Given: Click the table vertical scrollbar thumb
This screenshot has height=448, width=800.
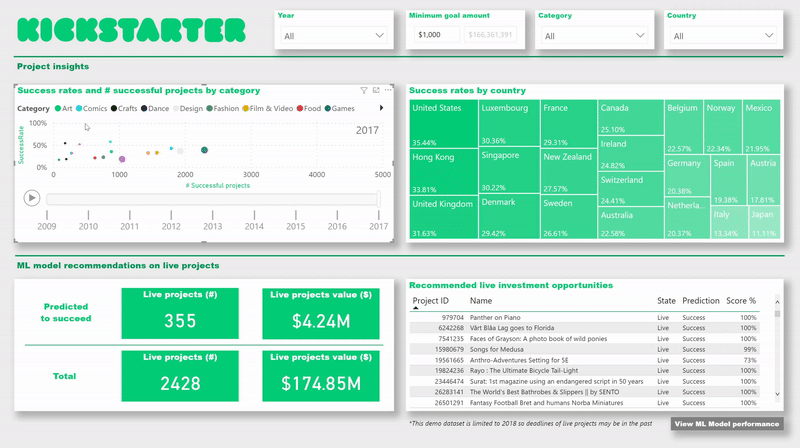Looking at the screenshot, I should pyautogui.click(x=778, y=313).
